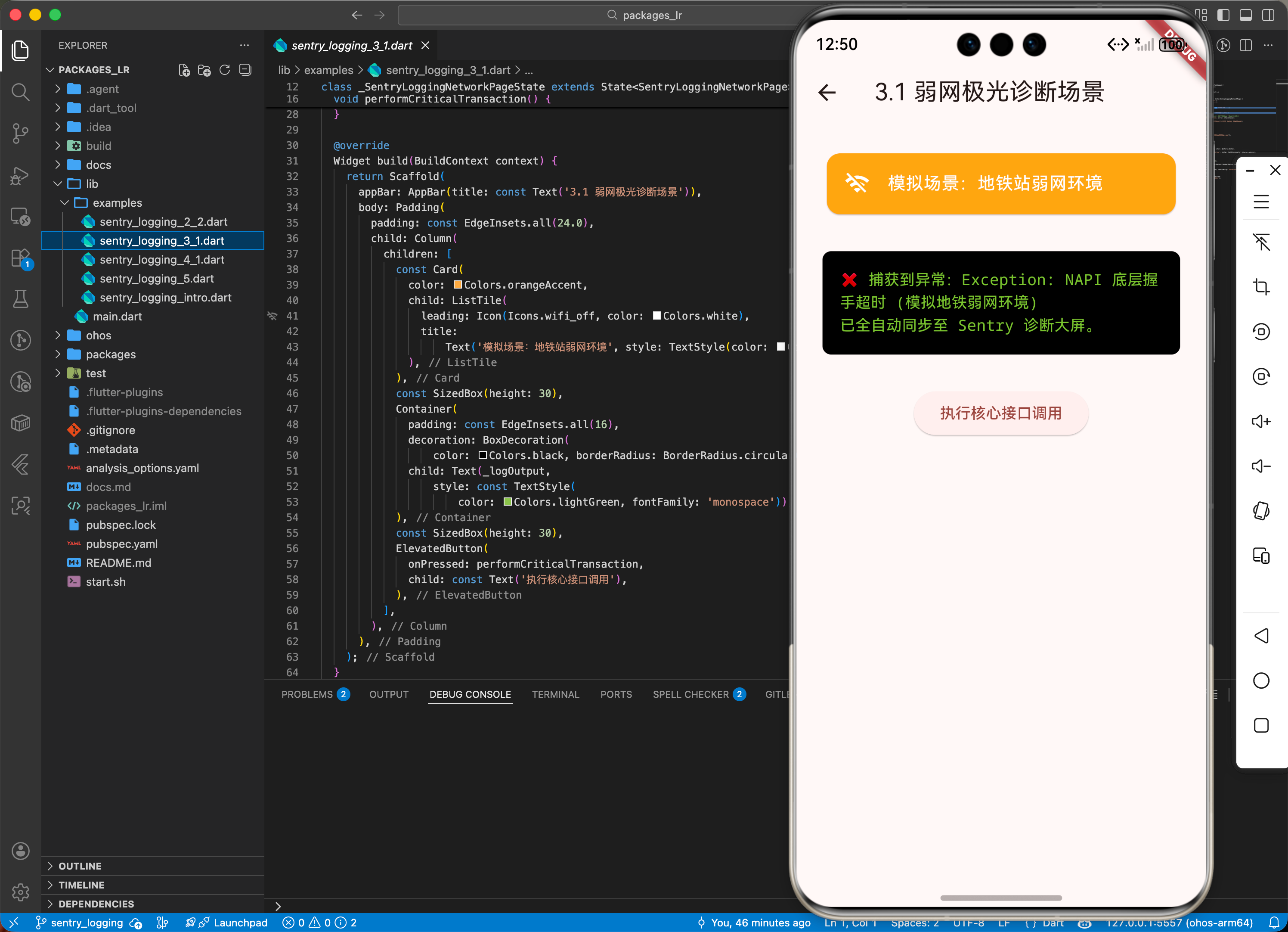Toggle the primary side bar layout icon
Image resolution: width=1288 pixels, height=932 pixels.
click(1224, 16)
